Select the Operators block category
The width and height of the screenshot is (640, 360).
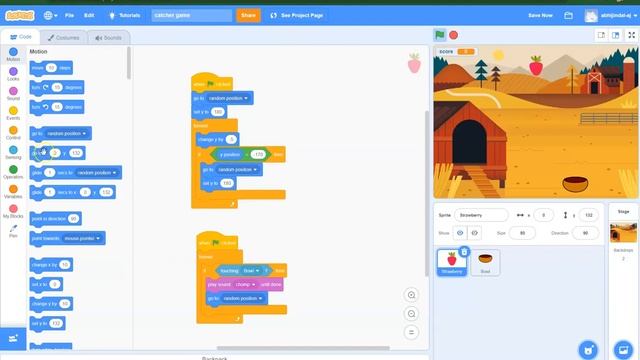point(13,172)
